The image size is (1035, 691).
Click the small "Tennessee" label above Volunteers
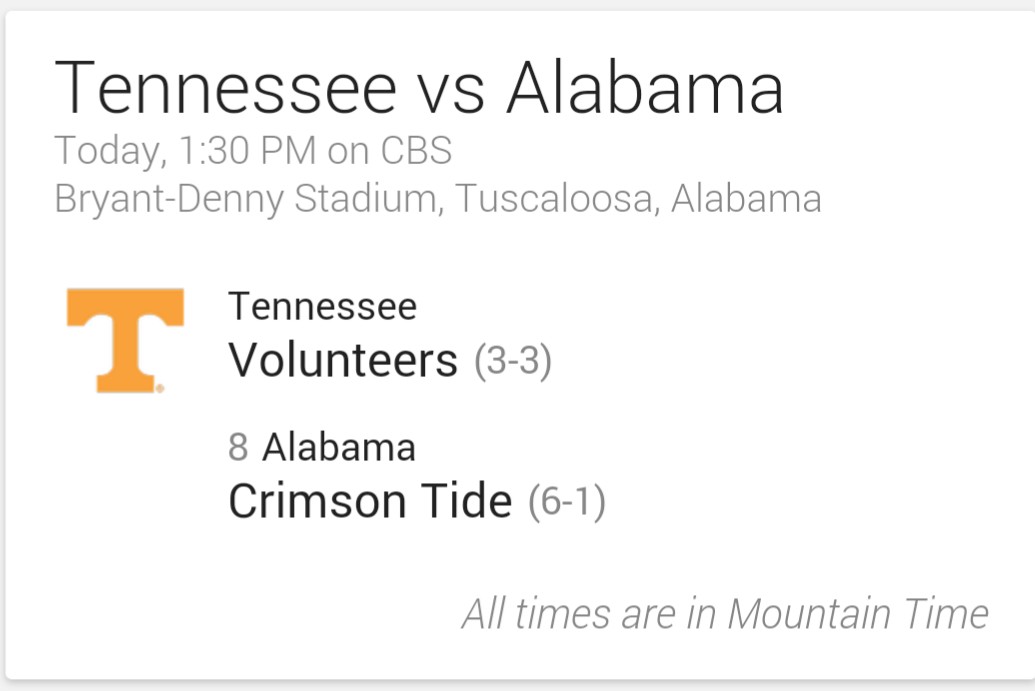[x=322, y=306]
